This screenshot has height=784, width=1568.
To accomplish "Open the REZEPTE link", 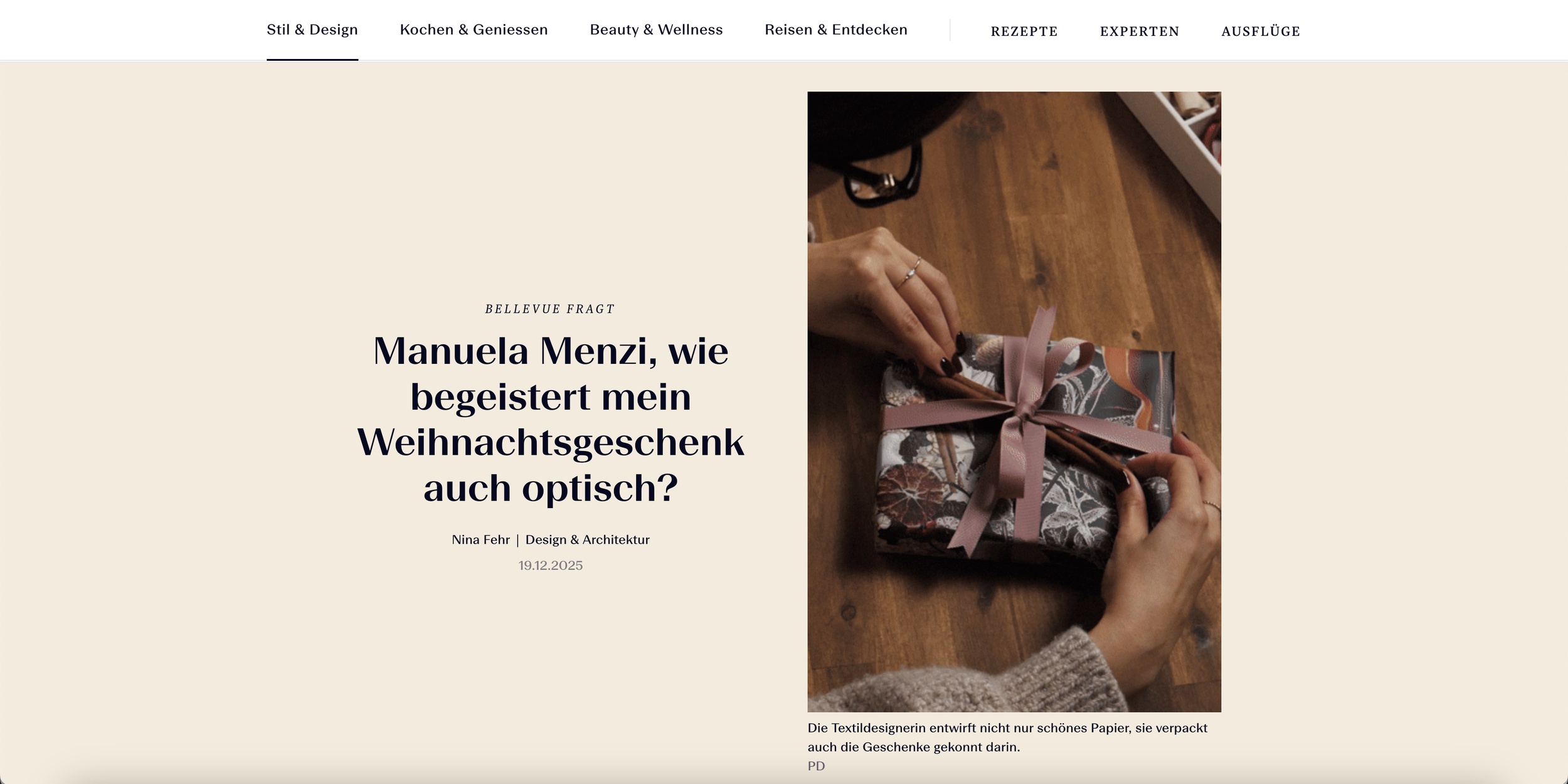I will (x=1024, y=31).
